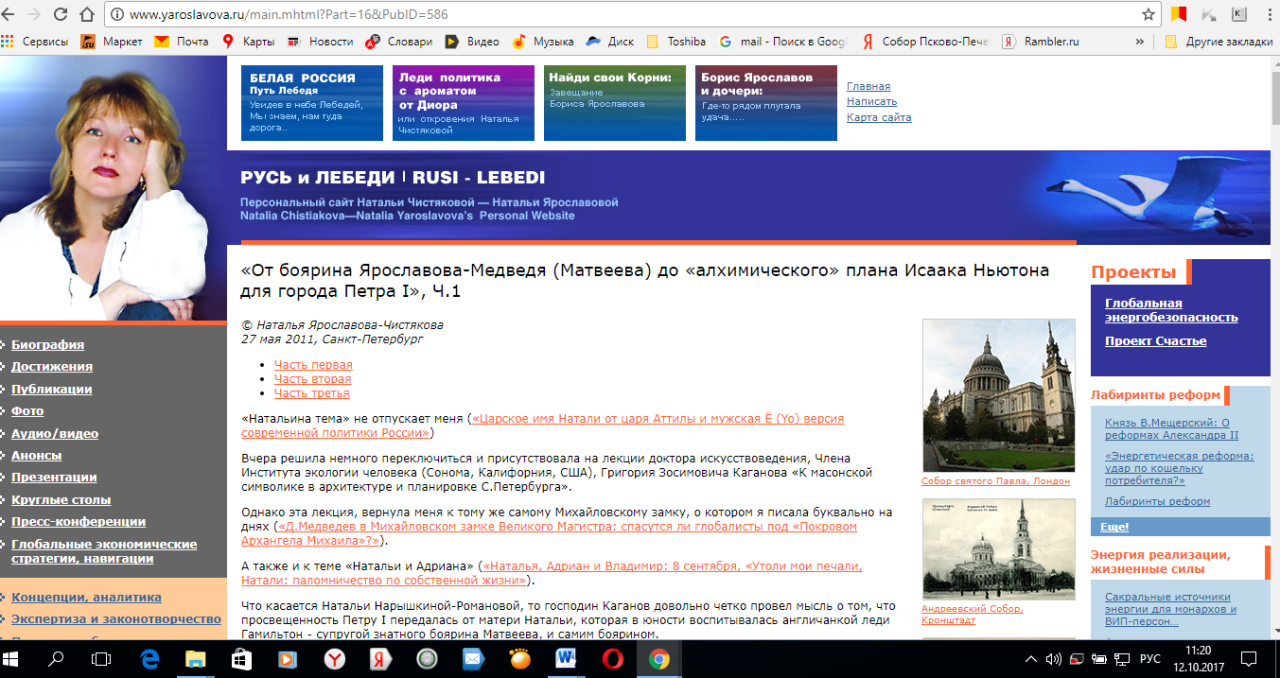Image resolution: width=1280 pixels, height=678 pixels.
Task: Open the Леди политика с ароматом от Диора banner
Action: pos(463,103)
